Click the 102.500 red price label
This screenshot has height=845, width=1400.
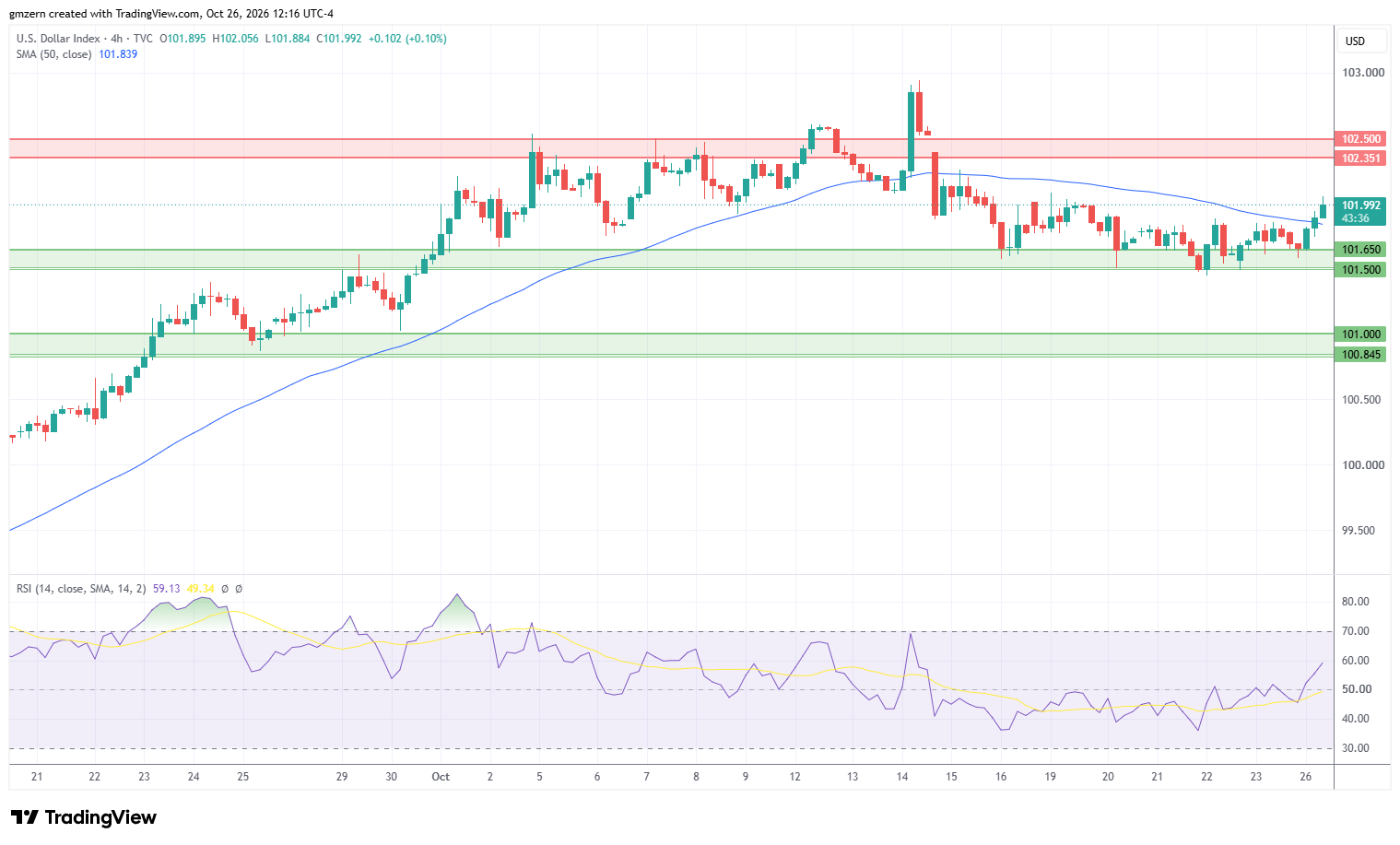click(1360, 139)
